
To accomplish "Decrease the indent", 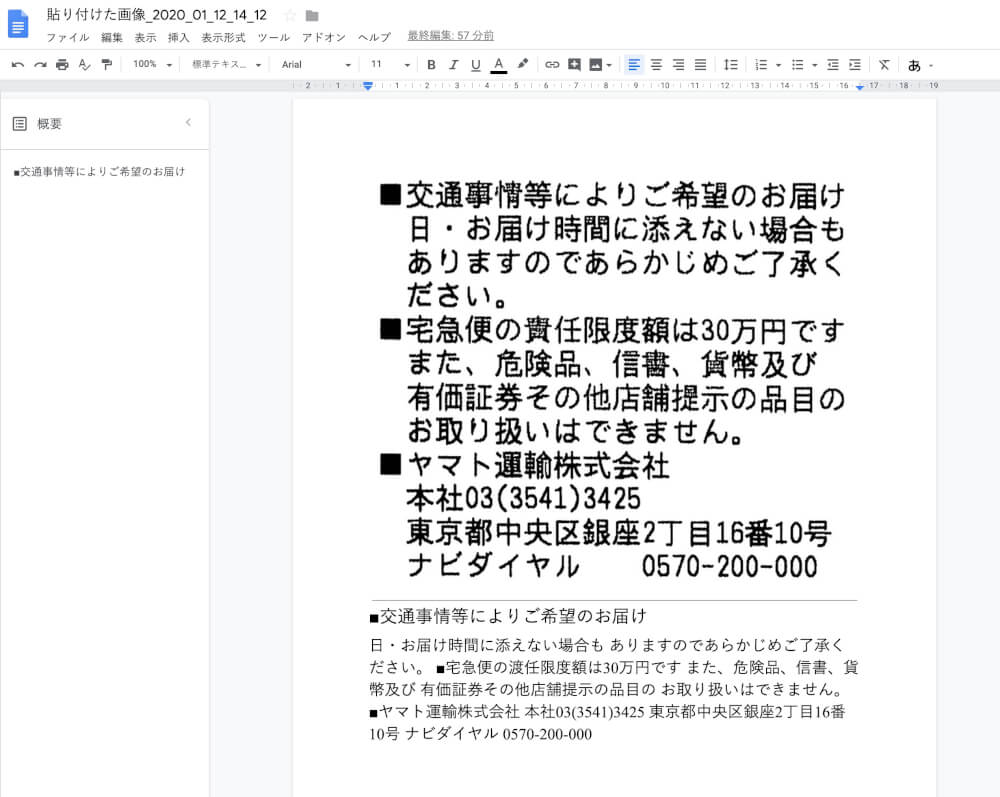I will point(832,64).
